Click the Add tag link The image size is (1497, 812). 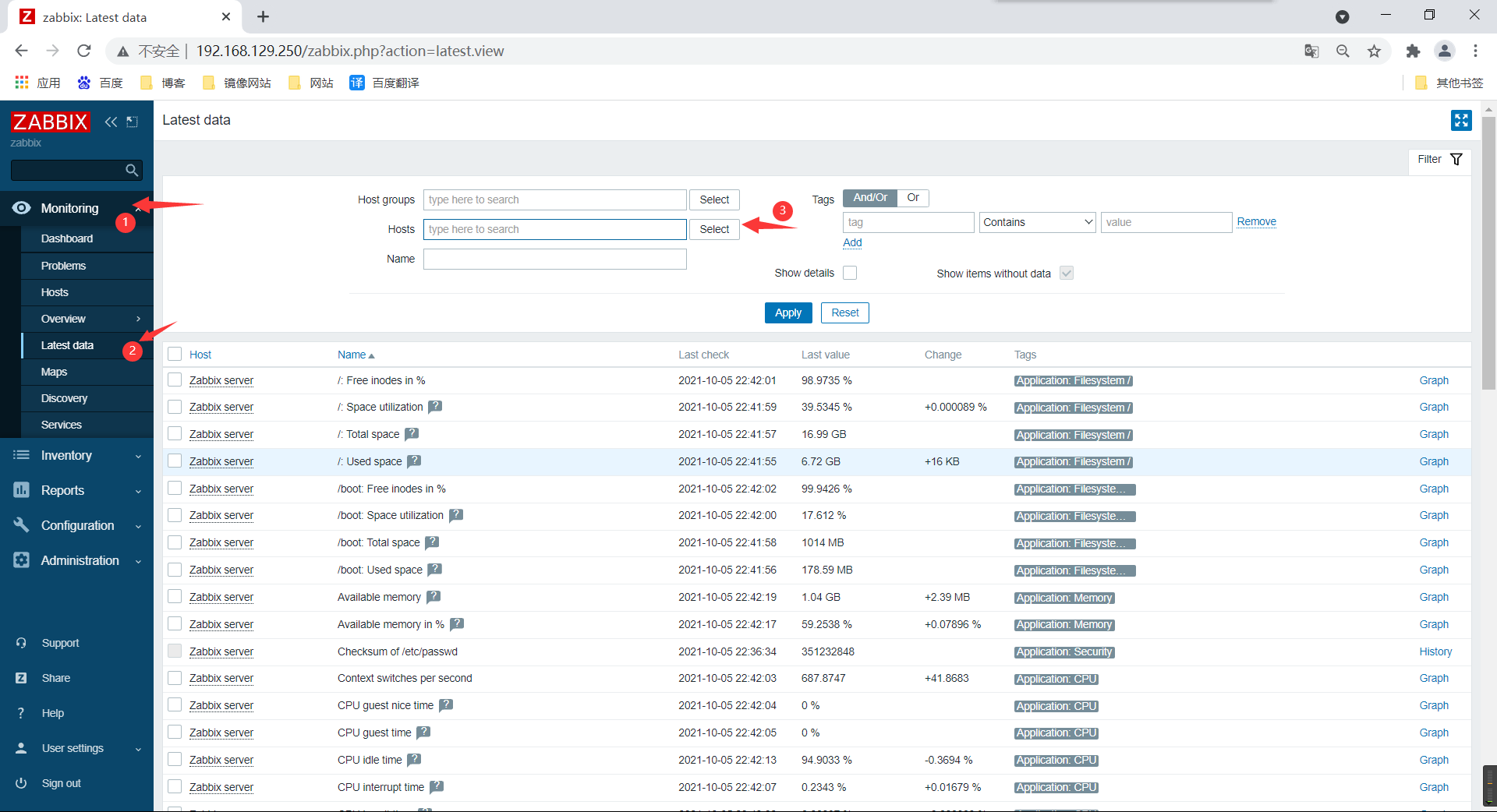click(852, 242)
